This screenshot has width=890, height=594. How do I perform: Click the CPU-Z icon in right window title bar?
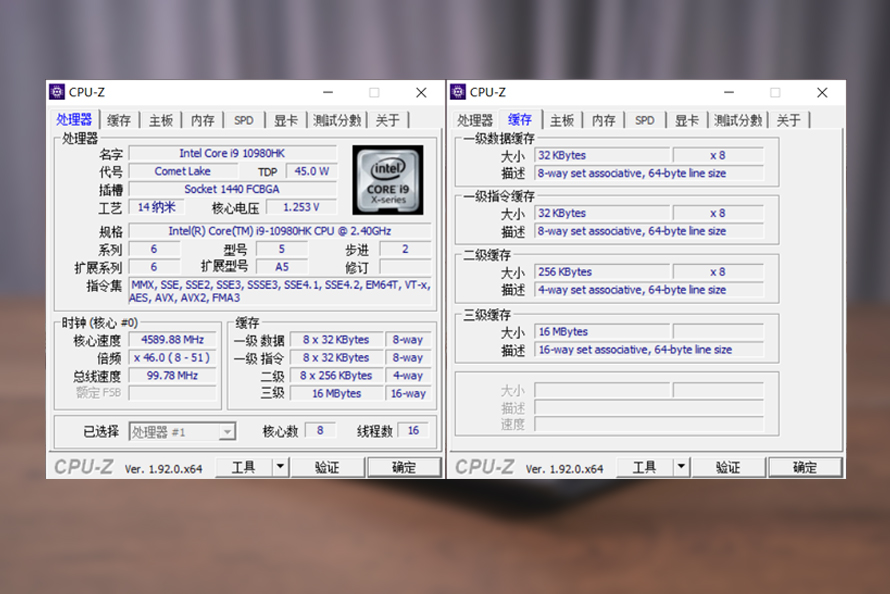(x=458, y=92)
